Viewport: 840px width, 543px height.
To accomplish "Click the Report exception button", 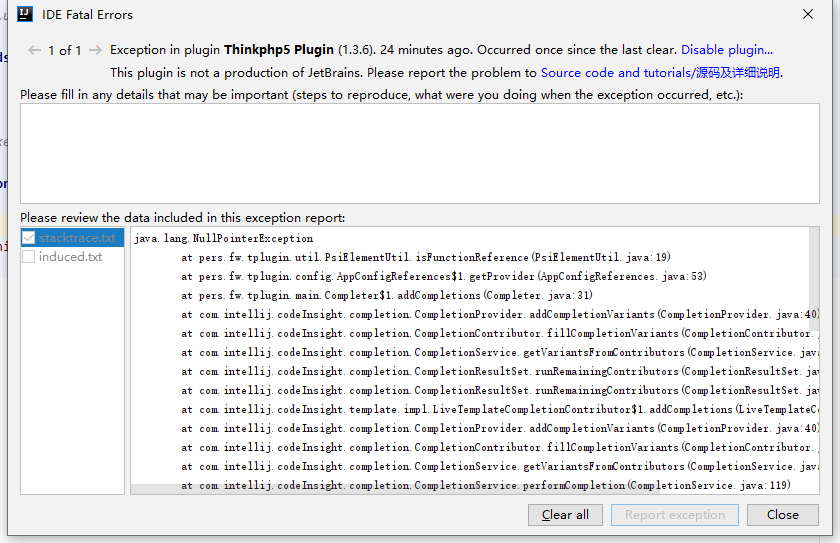I will [675, 515].
